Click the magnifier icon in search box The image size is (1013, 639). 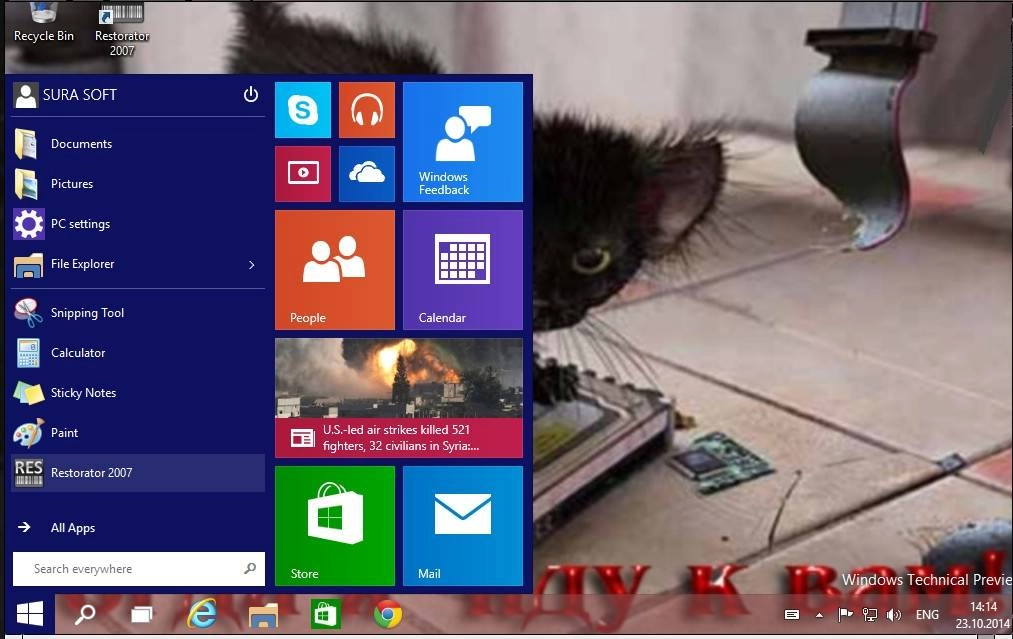[x=250, y=569]
